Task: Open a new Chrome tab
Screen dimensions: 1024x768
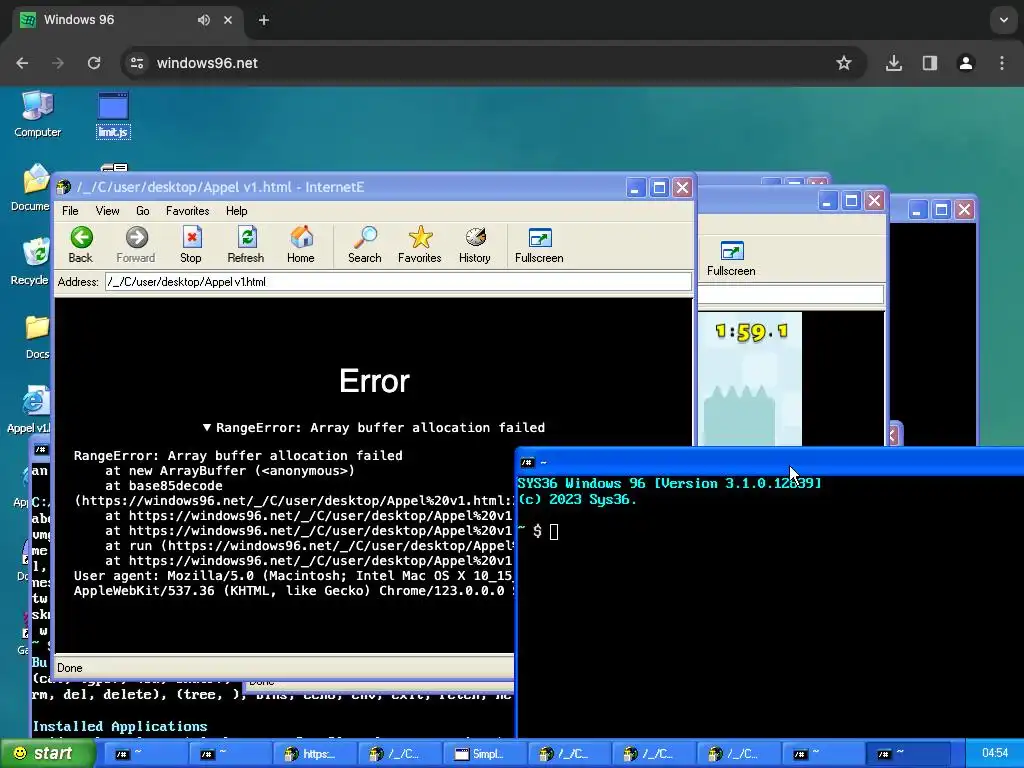Action: click(263, 20)
